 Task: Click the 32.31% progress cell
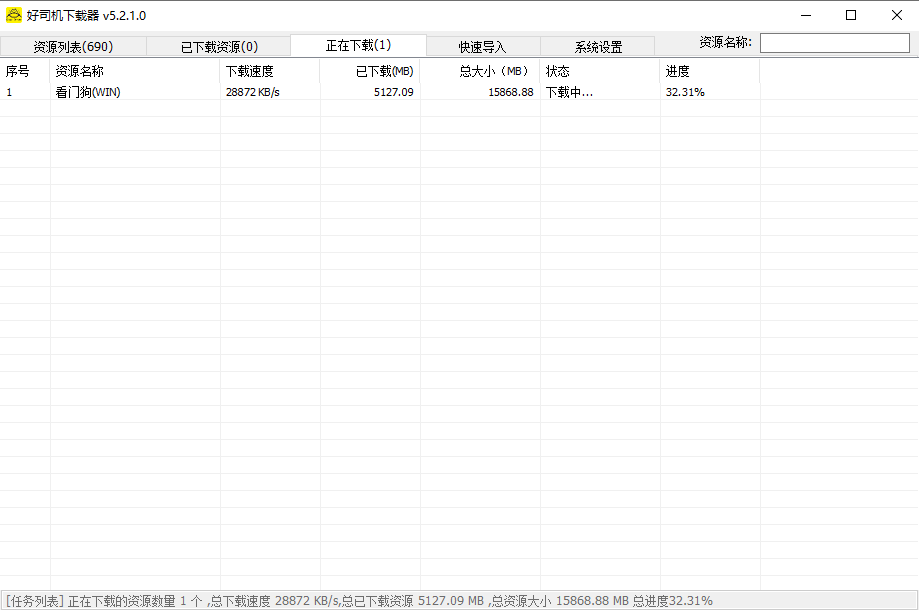coord(685,92)
